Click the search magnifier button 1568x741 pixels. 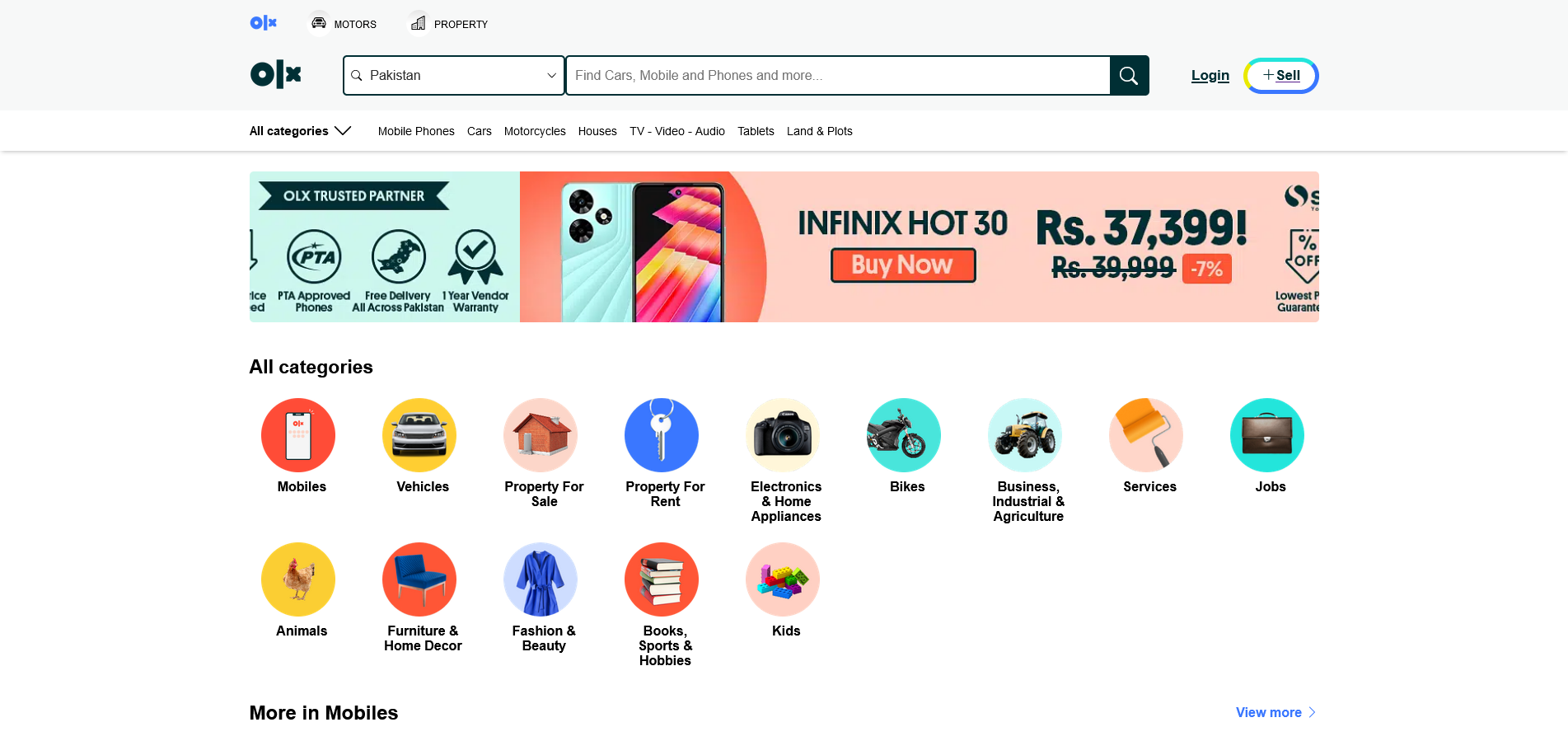(1129, 76)
